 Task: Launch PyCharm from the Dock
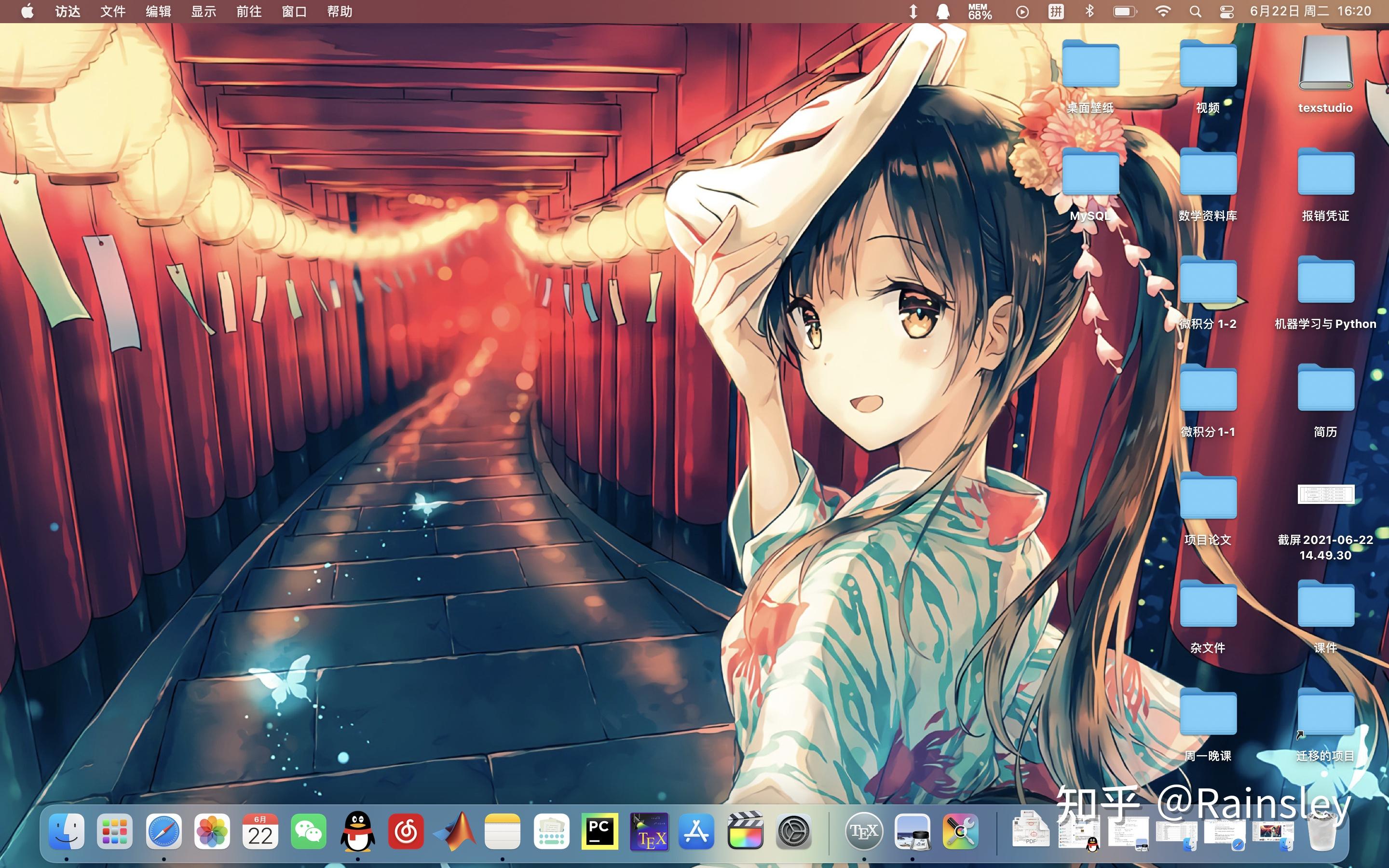[599, 831]
